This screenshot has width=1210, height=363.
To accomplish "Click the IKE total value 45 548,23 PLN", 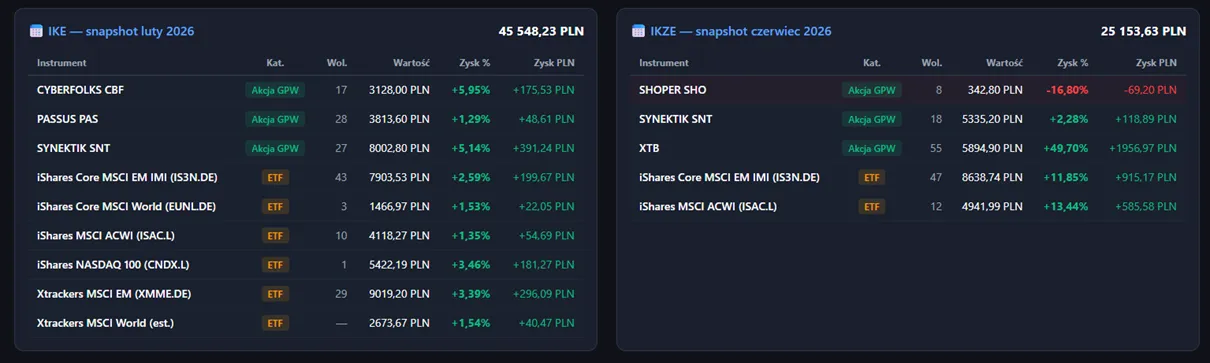I will point(541,31).
